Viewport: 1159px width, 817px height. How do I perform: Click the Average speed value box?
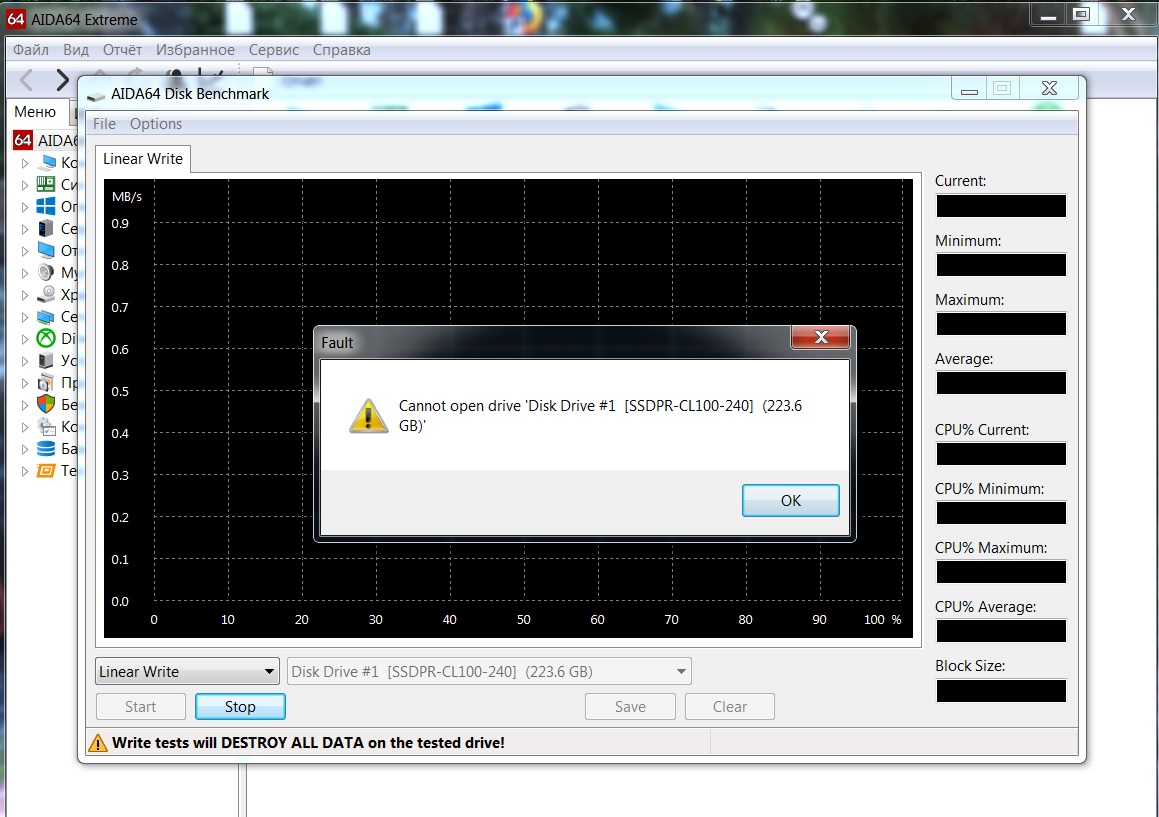[1001, 383]
